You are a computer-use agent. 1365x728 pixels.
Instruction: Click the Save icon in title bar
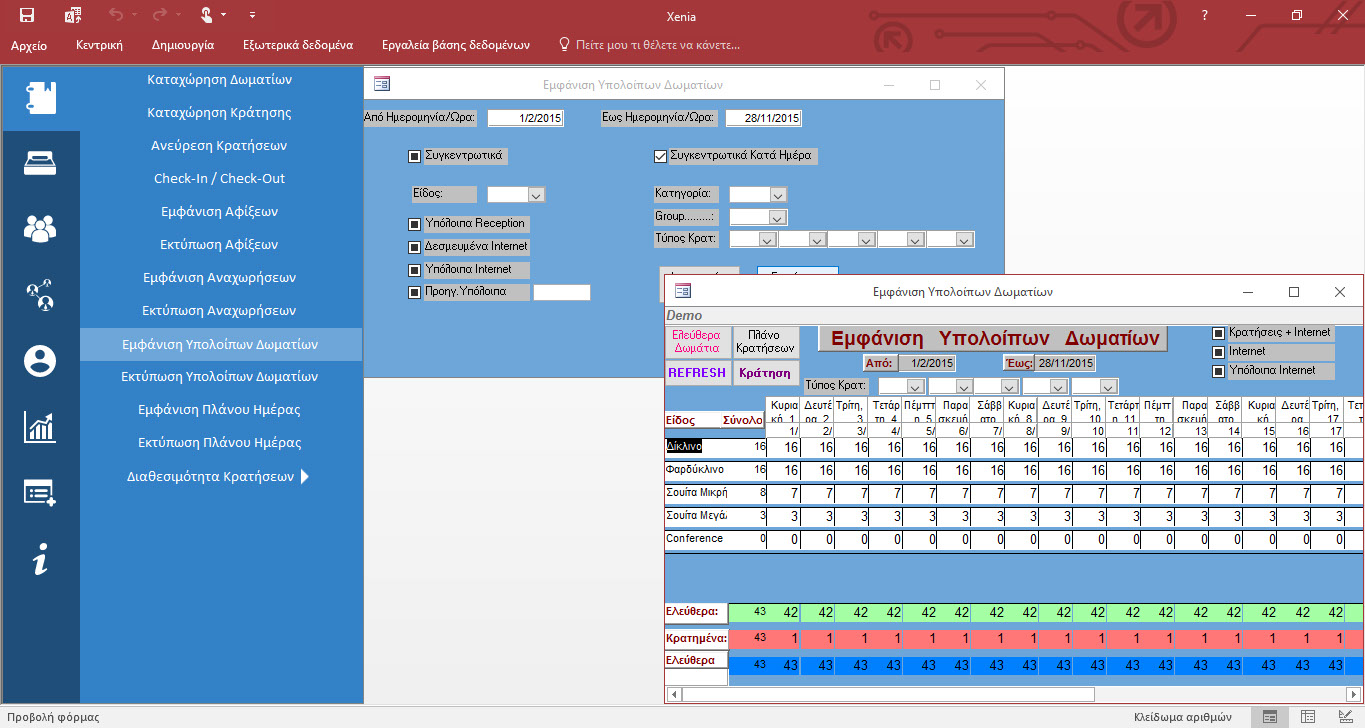[x=27, y=15]
